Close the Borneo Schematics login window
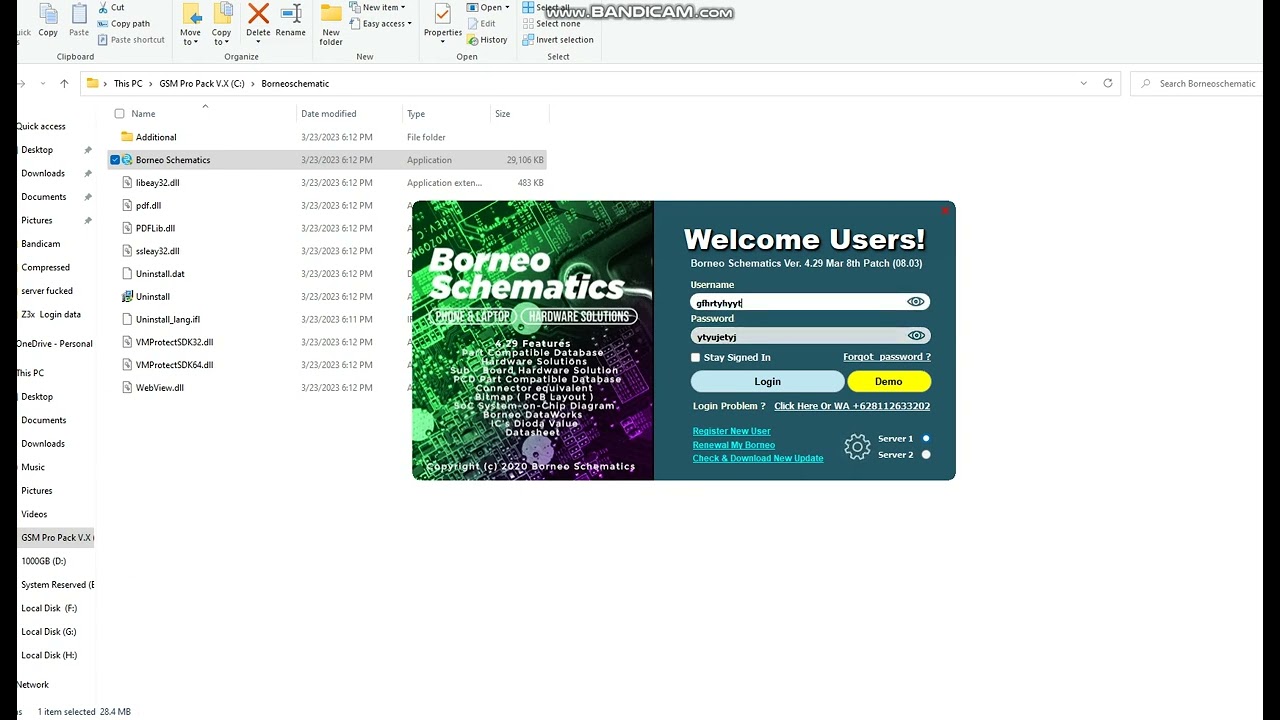1280x720 pixels. point(944,211)
